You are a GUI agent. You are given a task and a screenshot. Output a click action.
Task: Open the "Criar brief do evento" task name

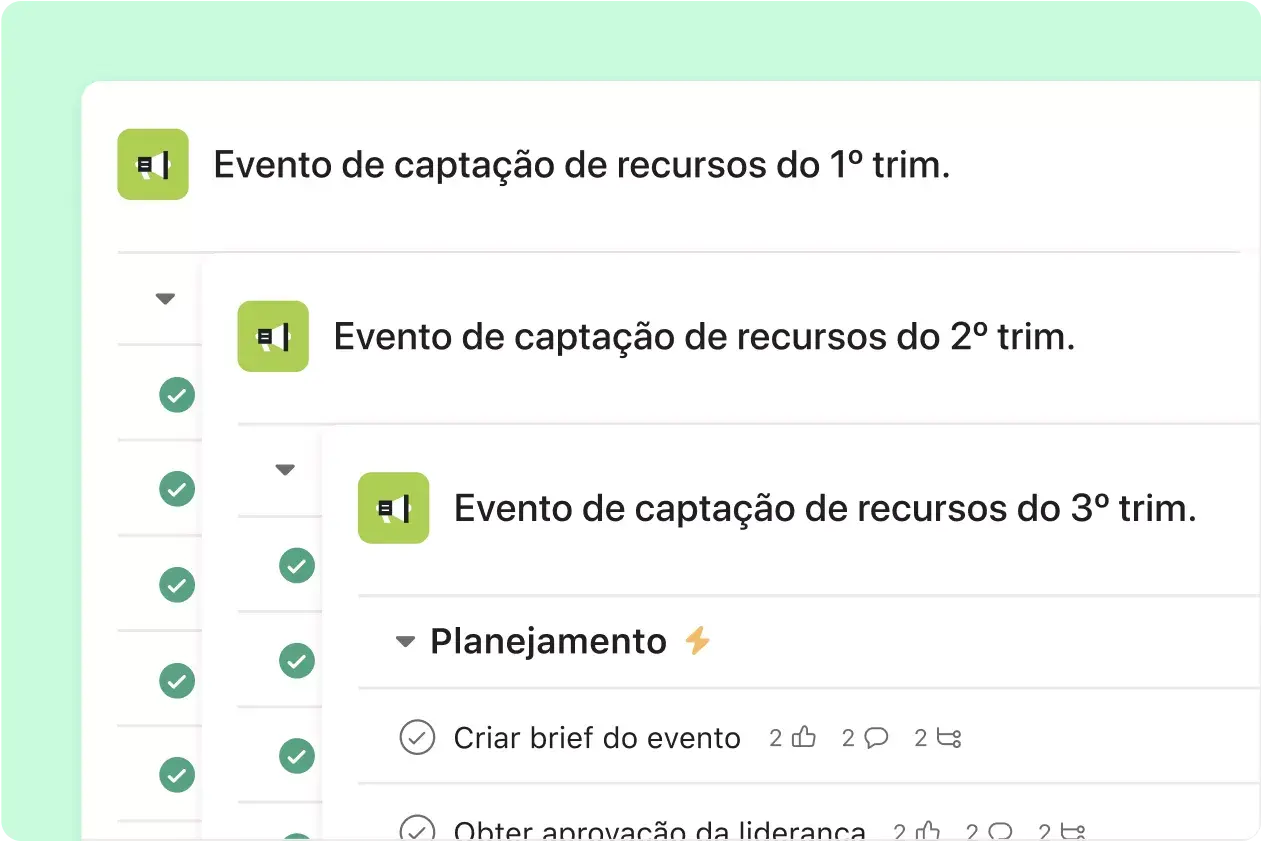(597, 738)
